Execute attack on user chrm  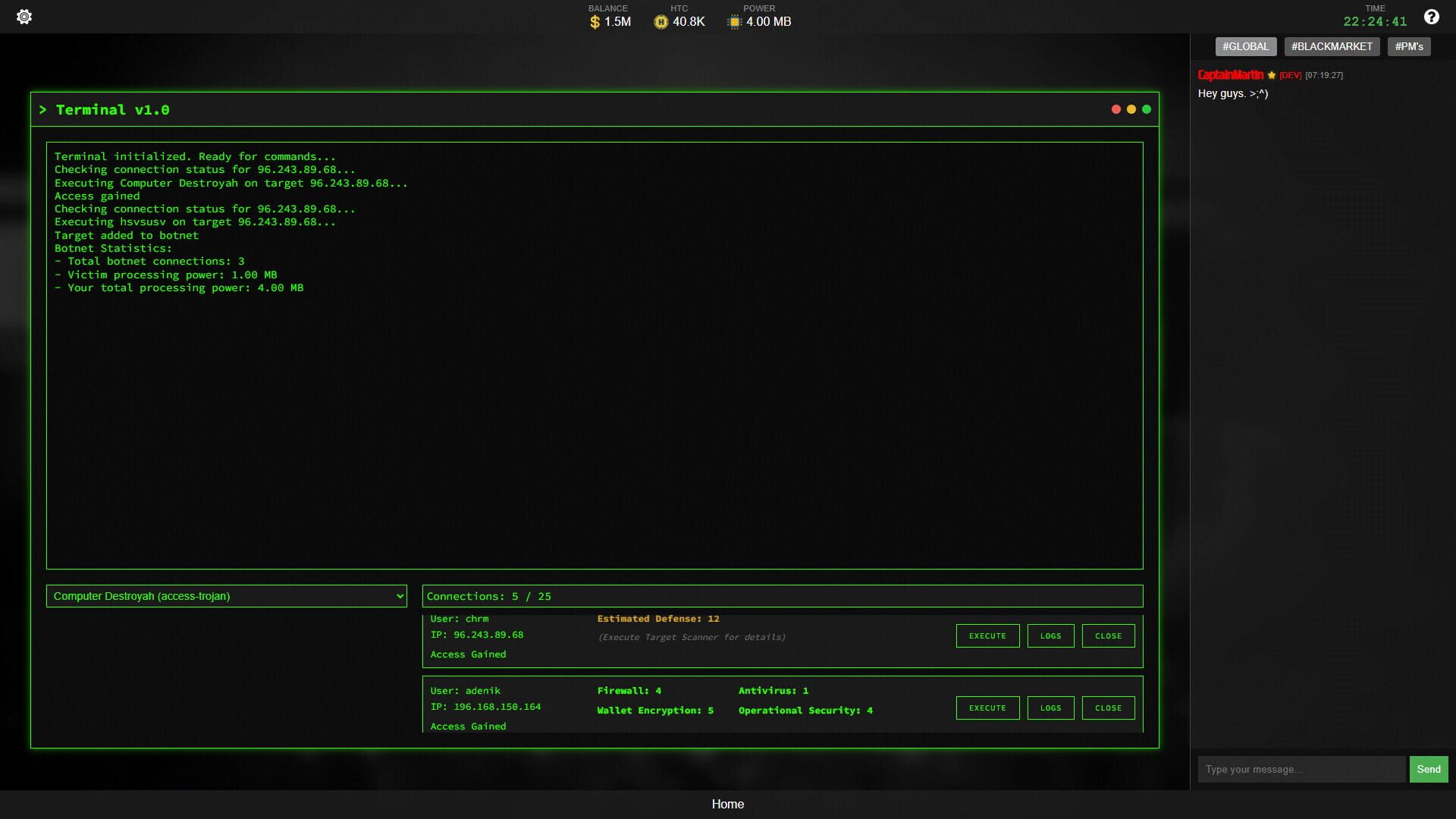coord(987,635)
